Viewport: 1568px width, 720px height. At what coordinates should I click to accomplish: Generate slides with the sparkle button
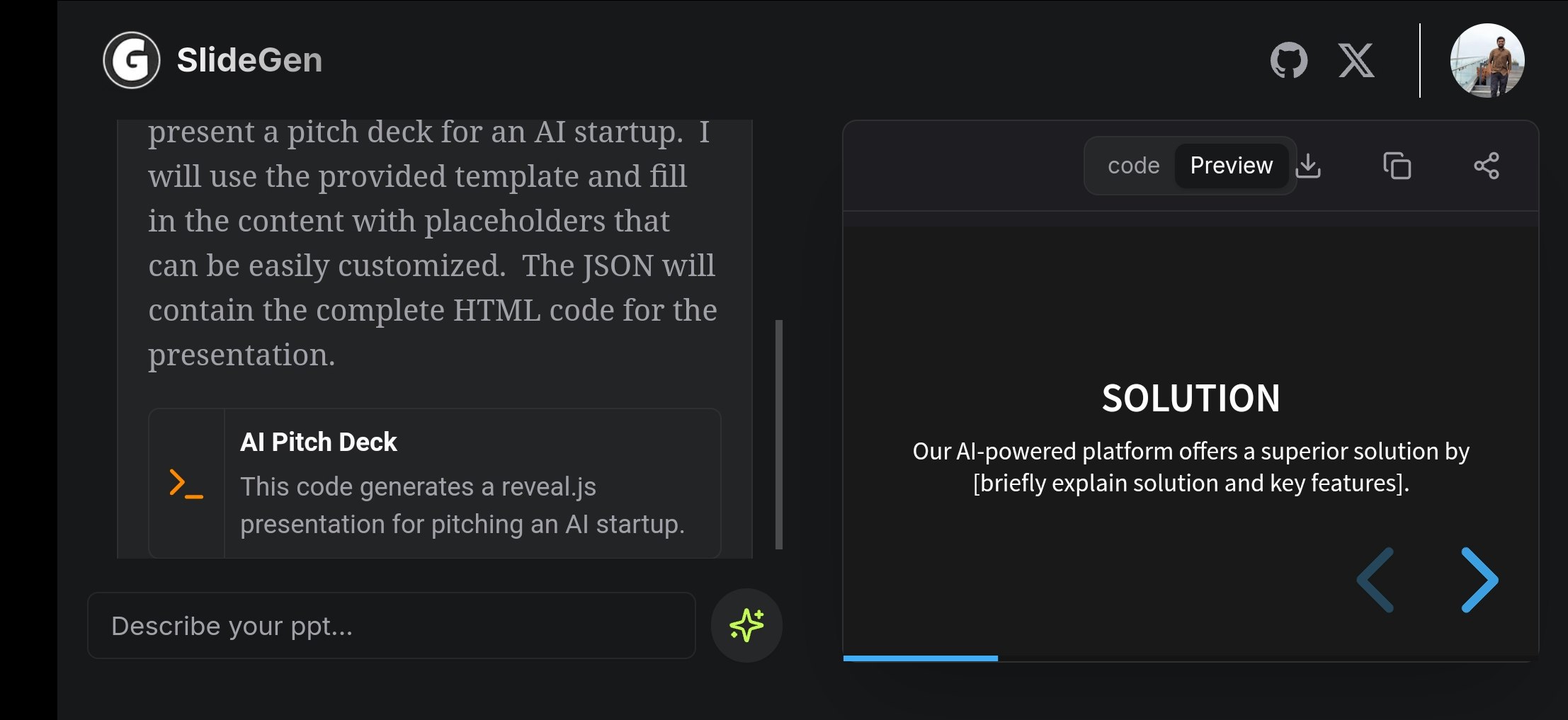click(x=746, y=625)
